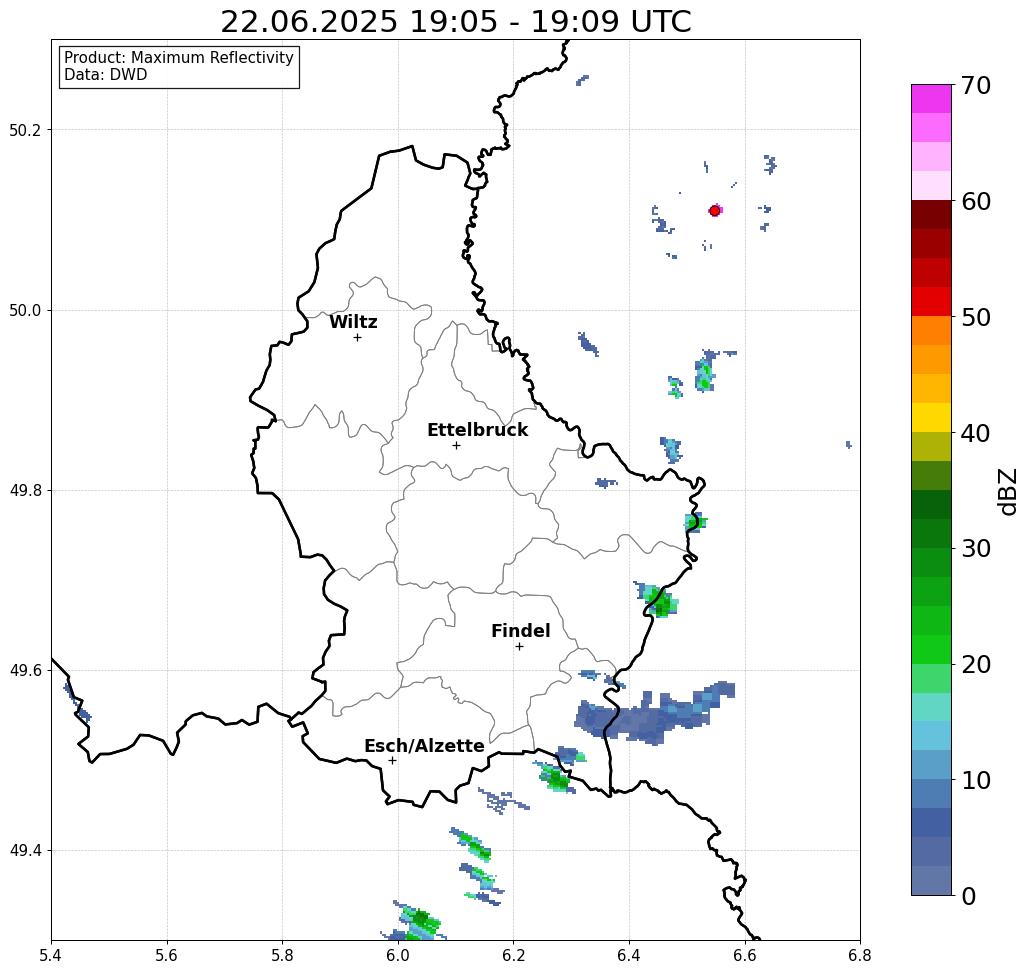Click the 'Product: Maximum Reflectivity' label
Screen dimensions: 1029x973
[x=178, y=58]
